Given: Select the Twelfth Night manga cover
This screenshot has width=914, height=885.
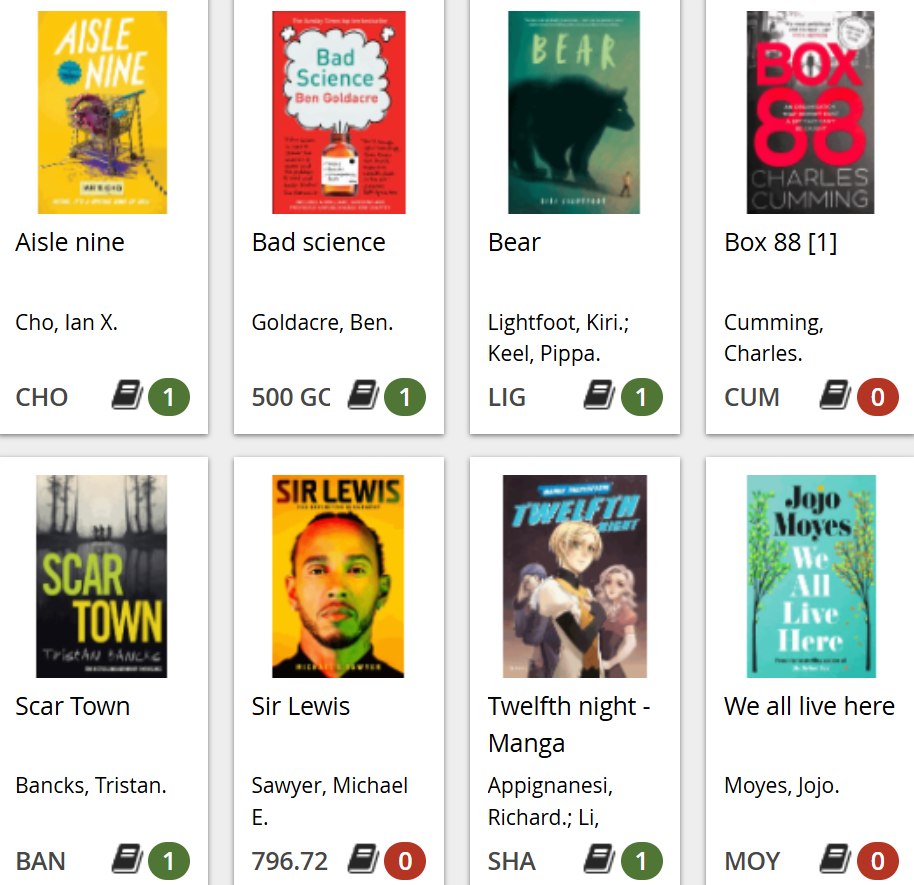Looking at the screenshot, I should point(575,577).
